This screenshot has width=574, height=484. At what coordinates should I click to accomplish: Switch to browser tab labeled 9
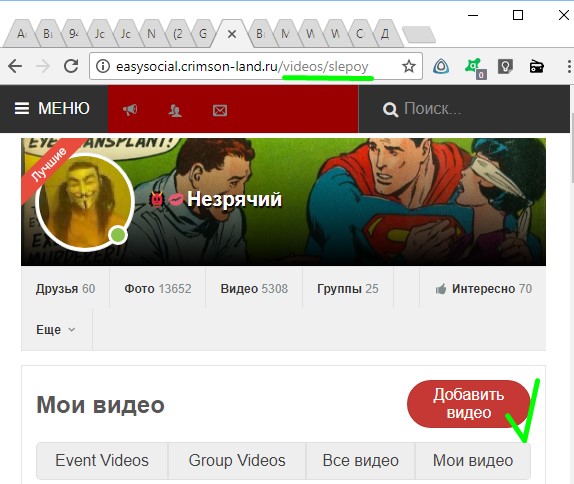coord(73,34)
